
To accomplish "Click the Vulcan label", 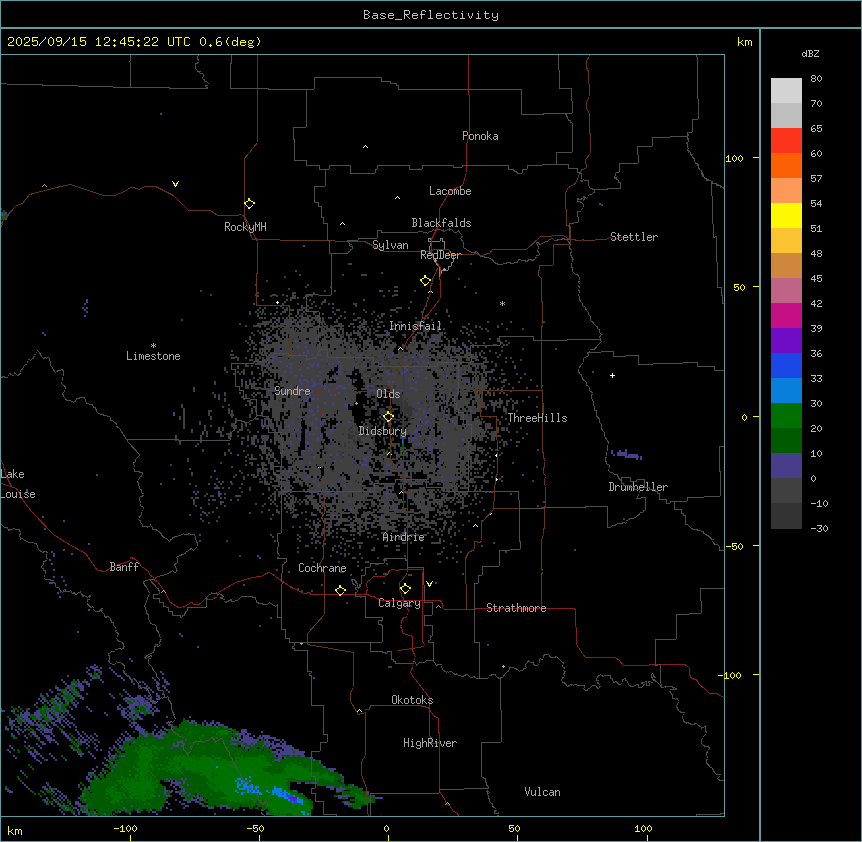I will click(542, 792).
